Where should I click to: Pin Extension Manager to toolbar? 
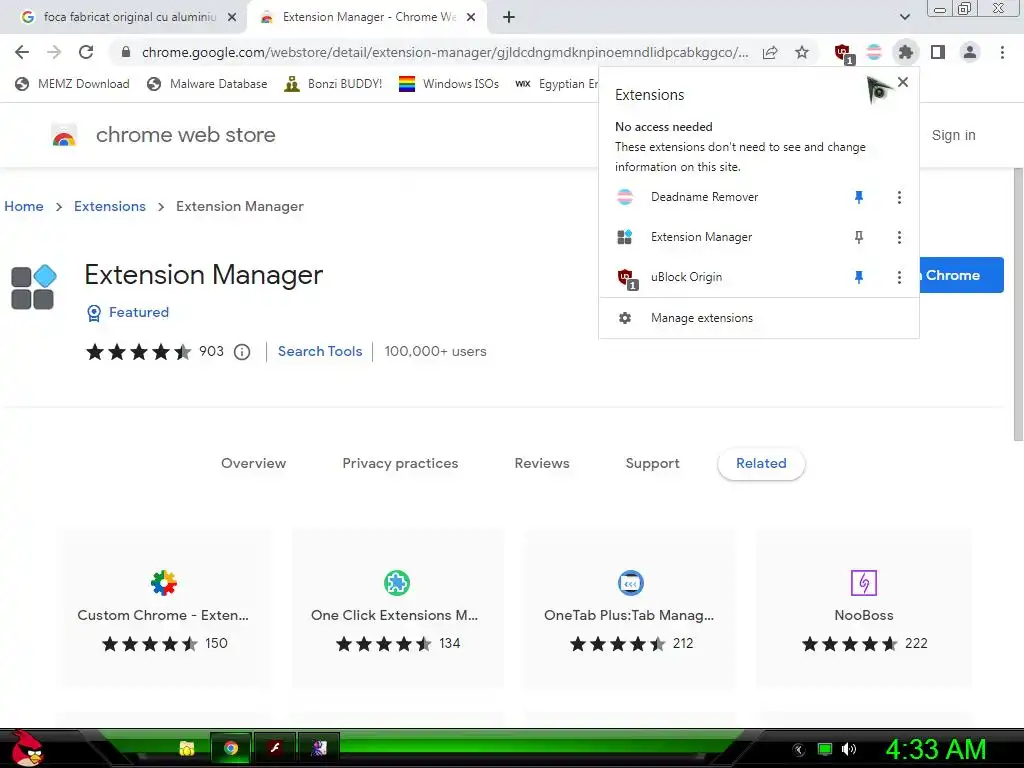[859, 237]
